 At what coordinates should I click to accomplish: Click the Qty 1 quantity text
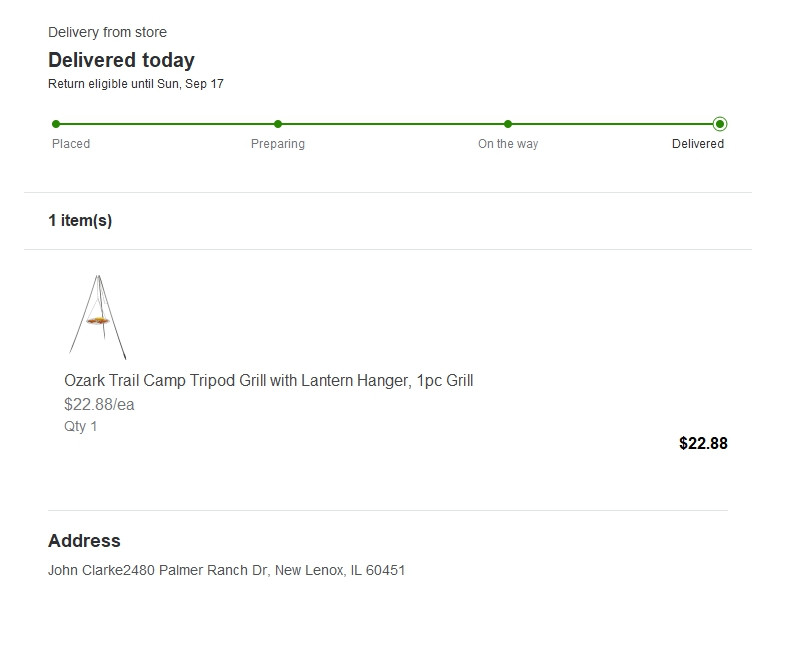[81, 427]
